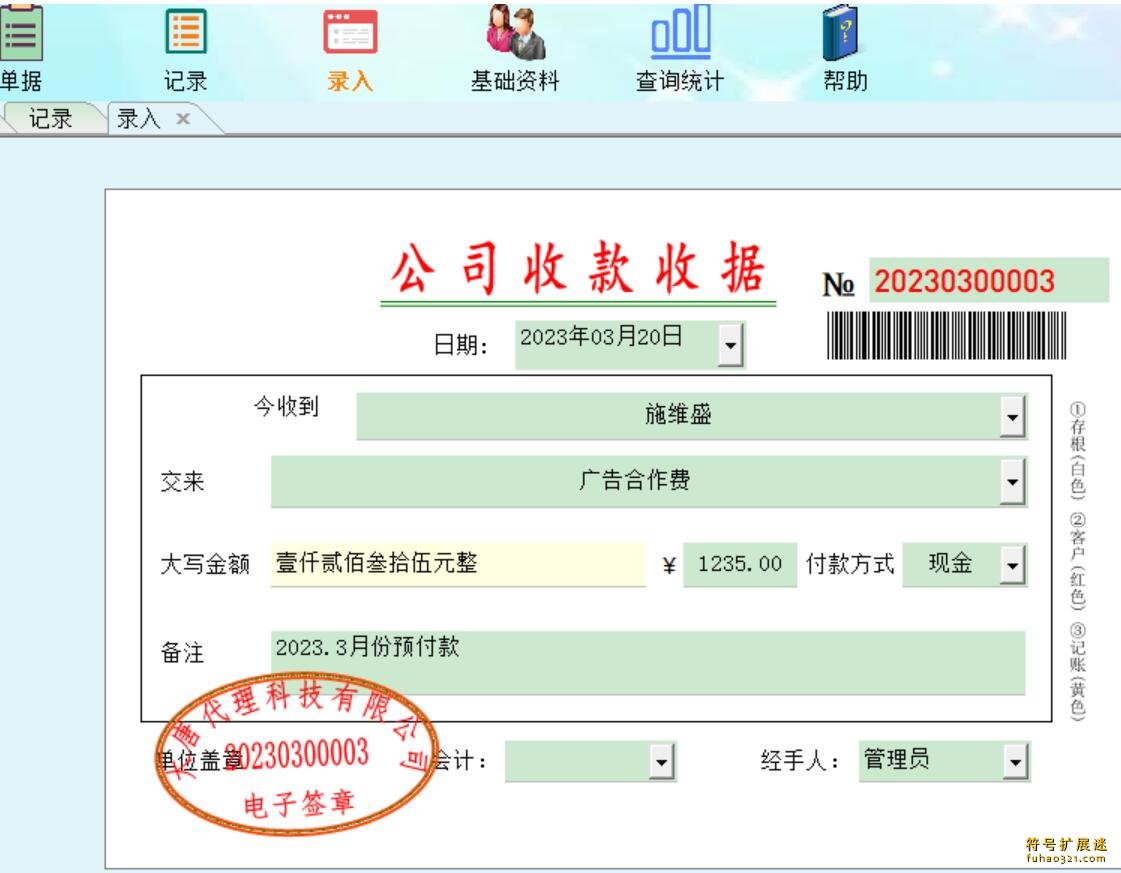Switch to the 录入 tab
This screenshot has height=873, width=1121.
[139, 118]
